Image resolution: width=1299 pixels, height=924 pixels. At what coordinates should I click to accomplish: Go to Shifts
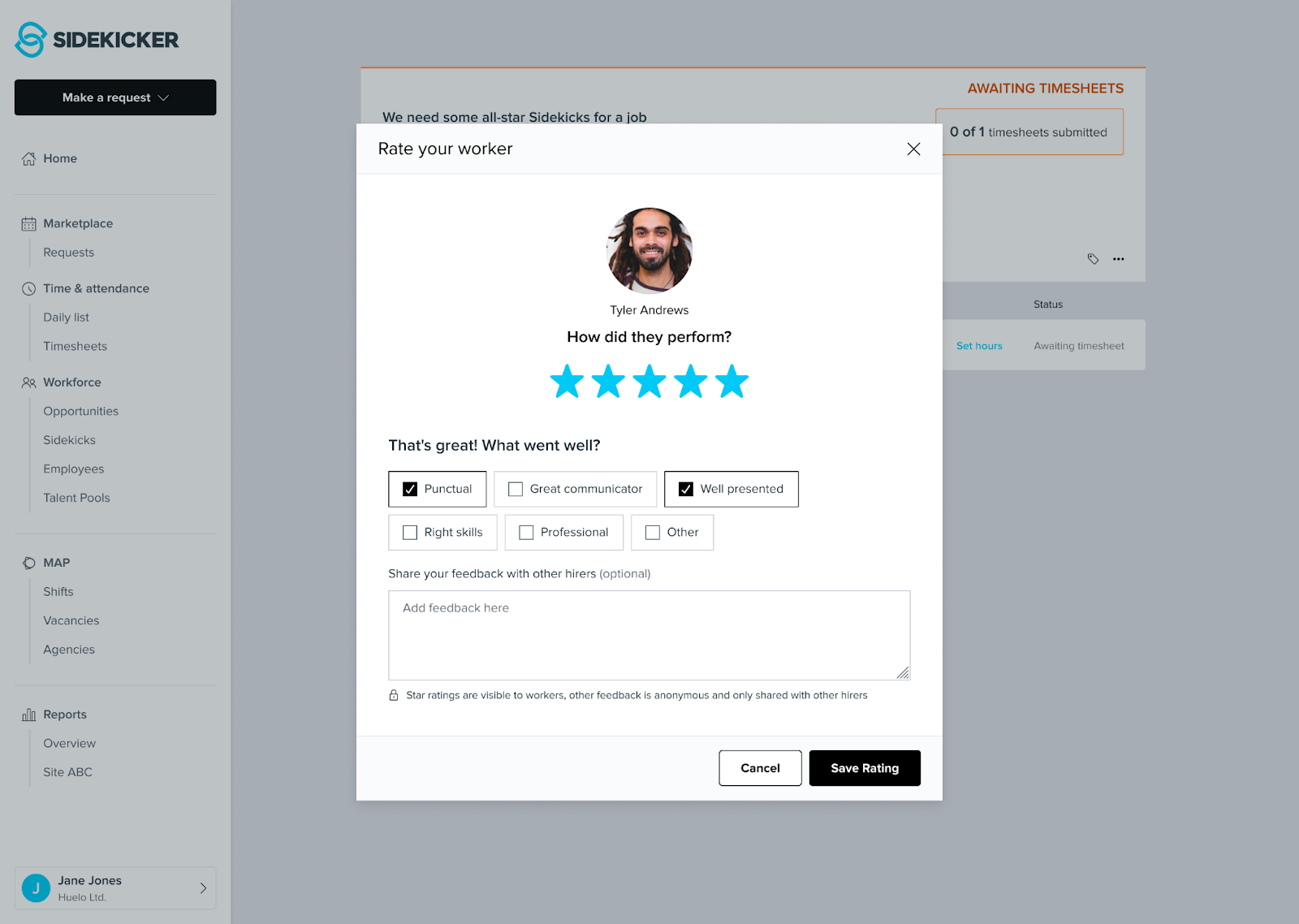click(58, 592)
